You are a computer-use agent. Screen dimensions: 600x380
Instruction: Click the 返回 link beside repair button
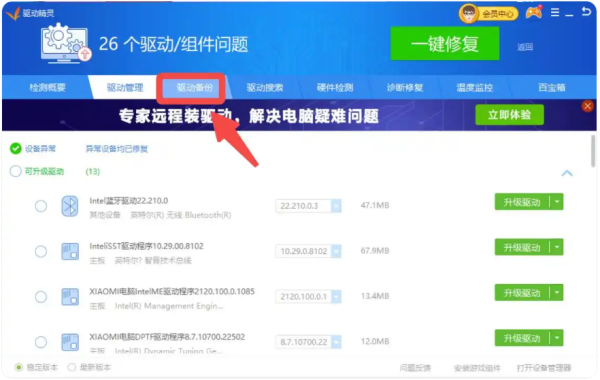click(x=525, y=47)
